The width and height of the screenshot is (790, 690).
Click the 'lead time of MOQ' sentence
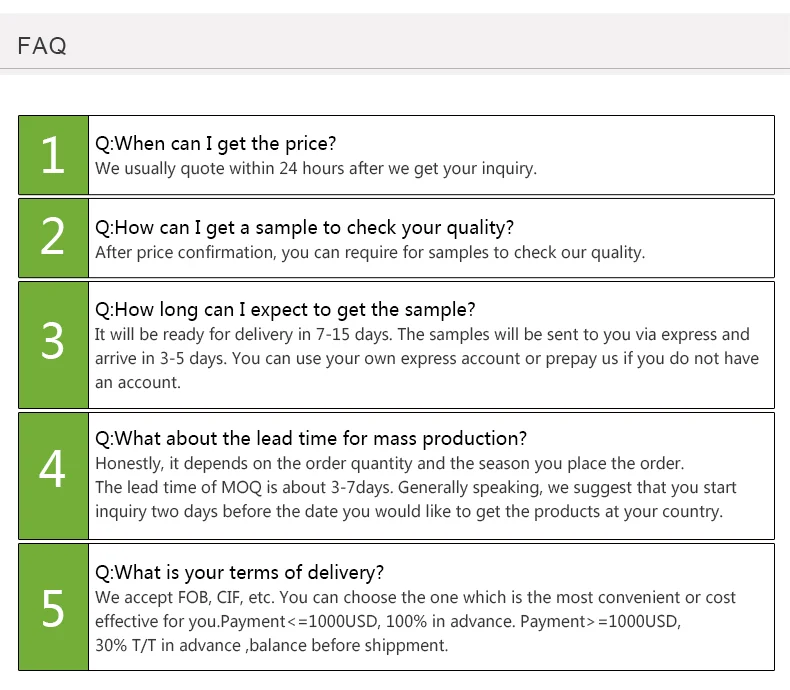[x=415, y=487]
